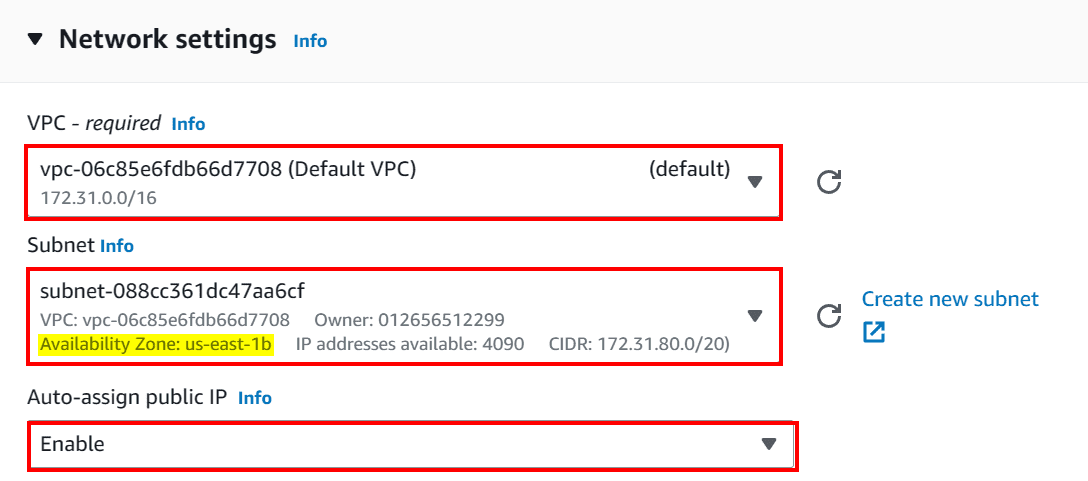Refresh the VPC list
The width and height of the screenshot is (1088, 481).
point(829,182)
